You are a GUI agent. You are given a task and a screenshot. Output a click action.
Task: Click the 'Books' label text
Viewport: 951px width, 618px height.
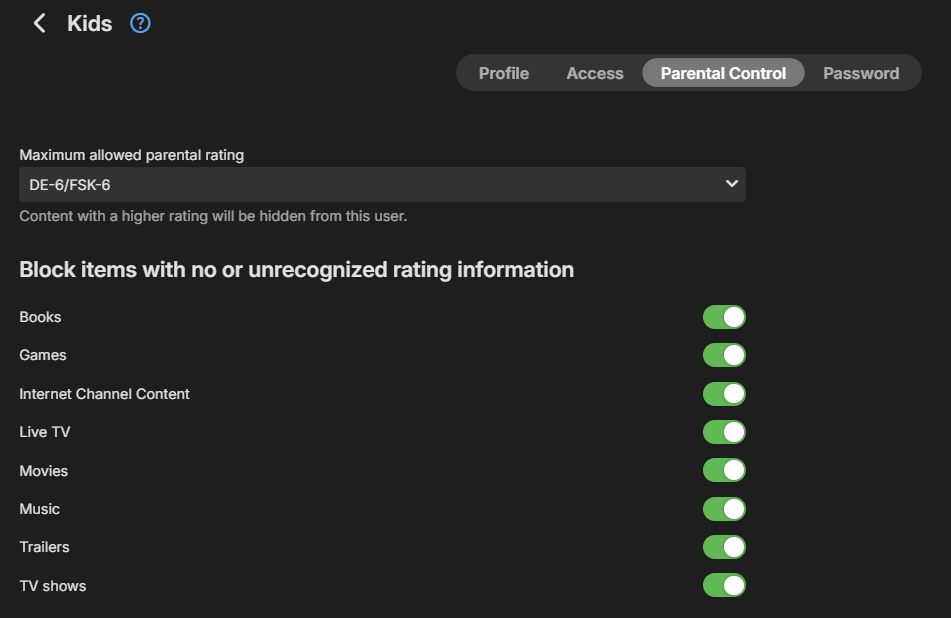point(40,317)
